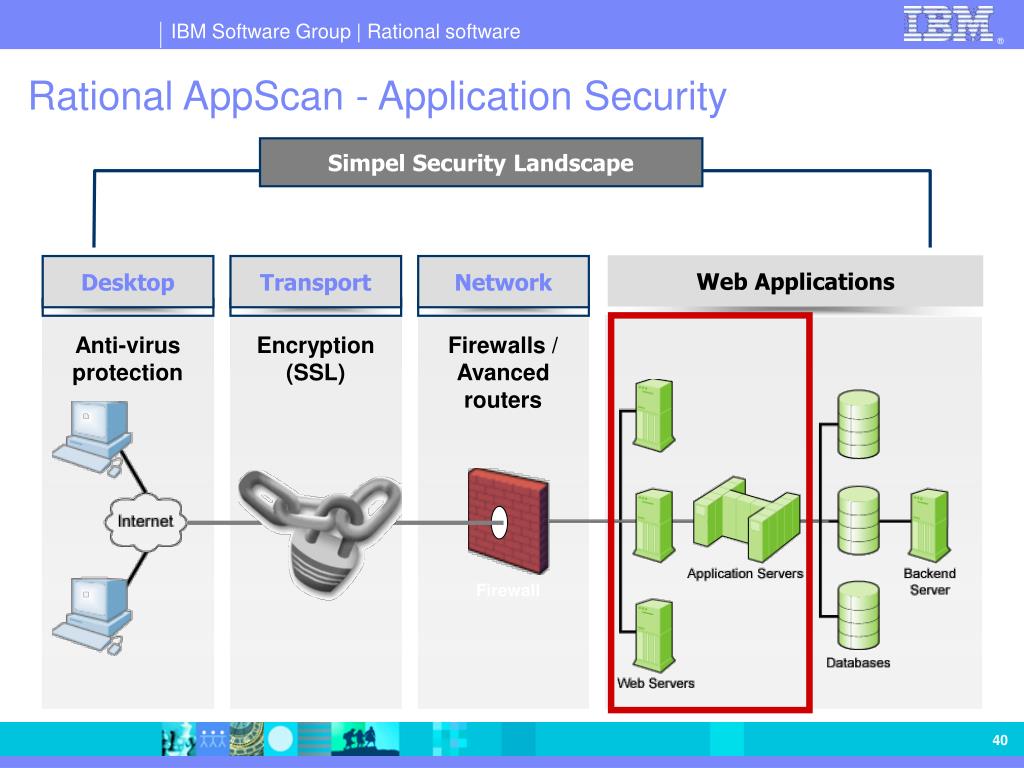Click the Anti-virus protection text
1024x768 pixels.
[x=127, y=359]
